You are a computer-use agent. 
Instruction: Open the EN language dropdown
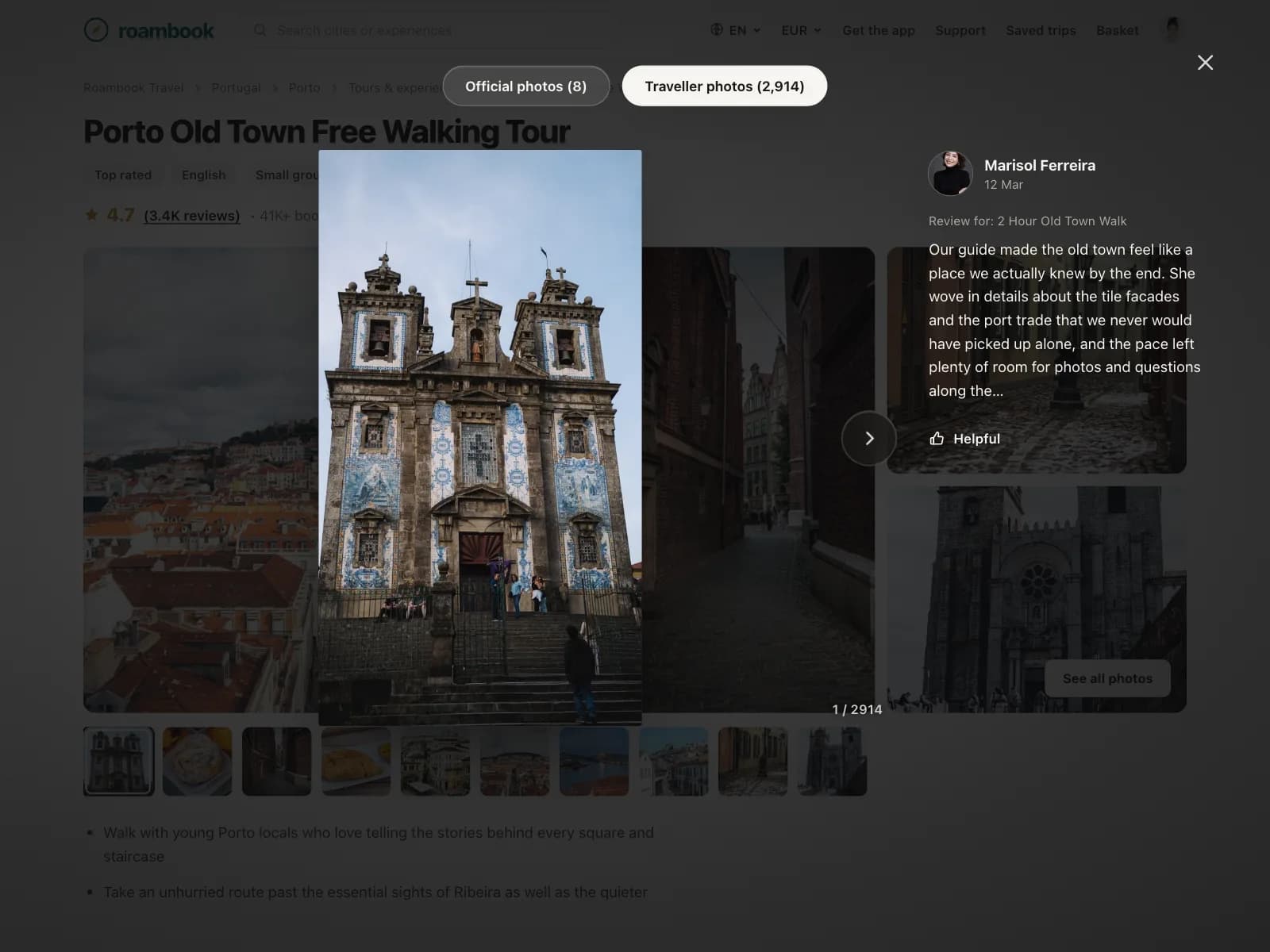pyautogui.click(x=736, y=30)
